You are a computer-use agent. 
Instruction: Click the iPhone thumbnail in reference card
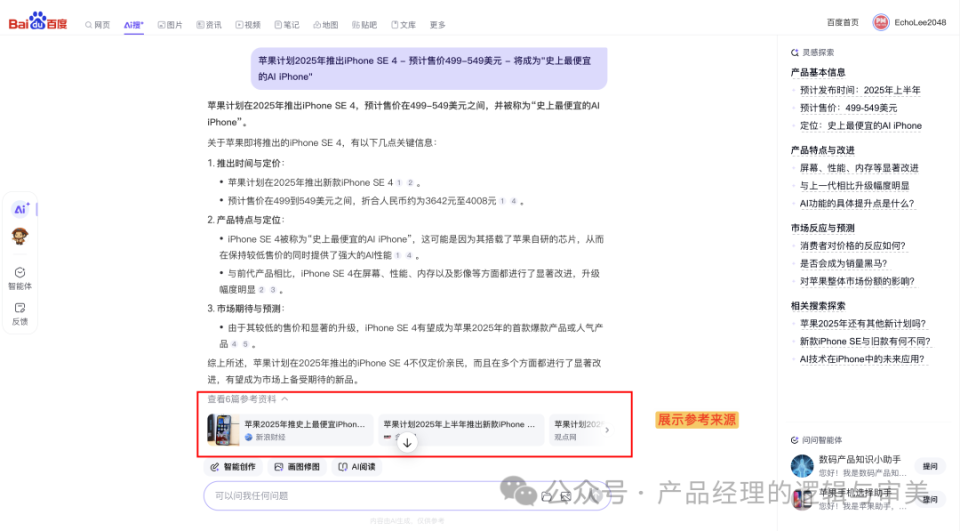pos(222,430)
